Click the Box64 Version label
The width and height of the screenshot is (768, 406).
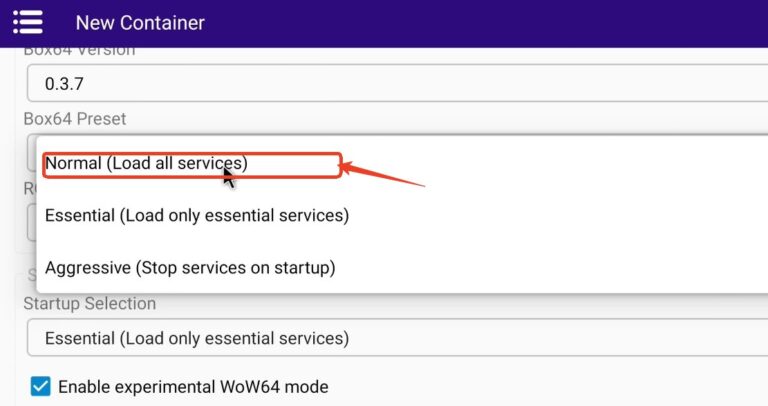[79, 51]
